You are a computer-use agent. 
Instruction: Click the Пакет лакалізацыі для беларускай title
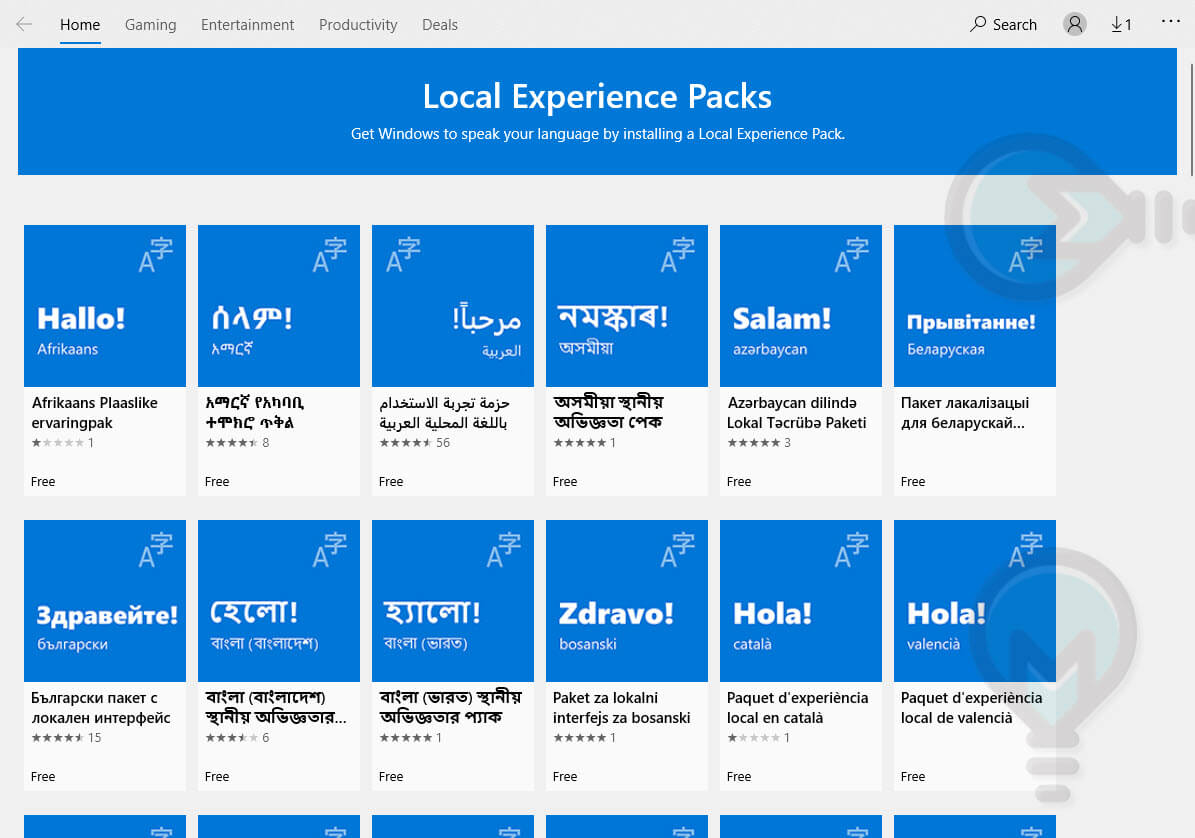coord(965,413)
